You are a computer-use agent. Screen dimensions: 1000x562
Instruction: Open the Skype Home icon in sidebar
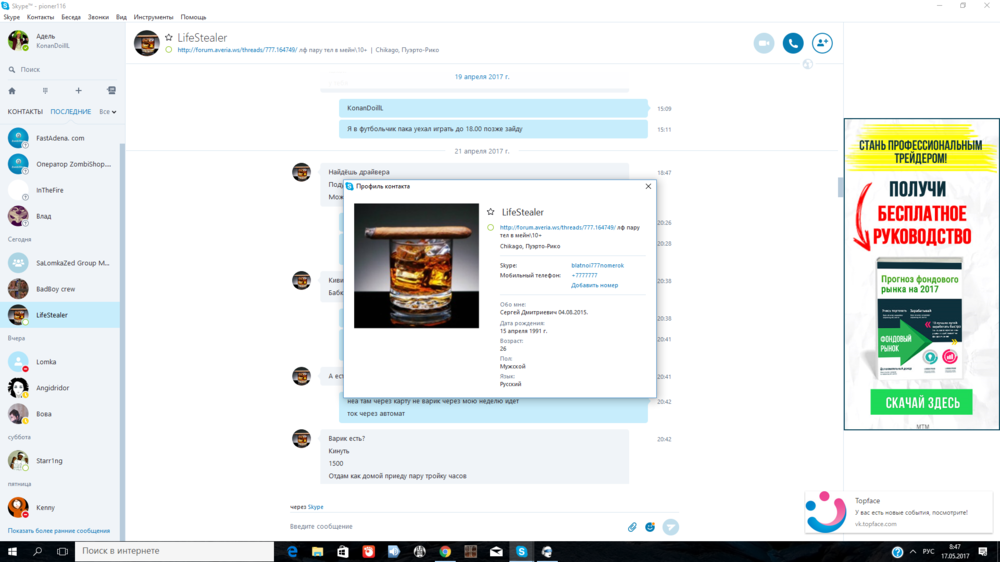click(12, 91)
